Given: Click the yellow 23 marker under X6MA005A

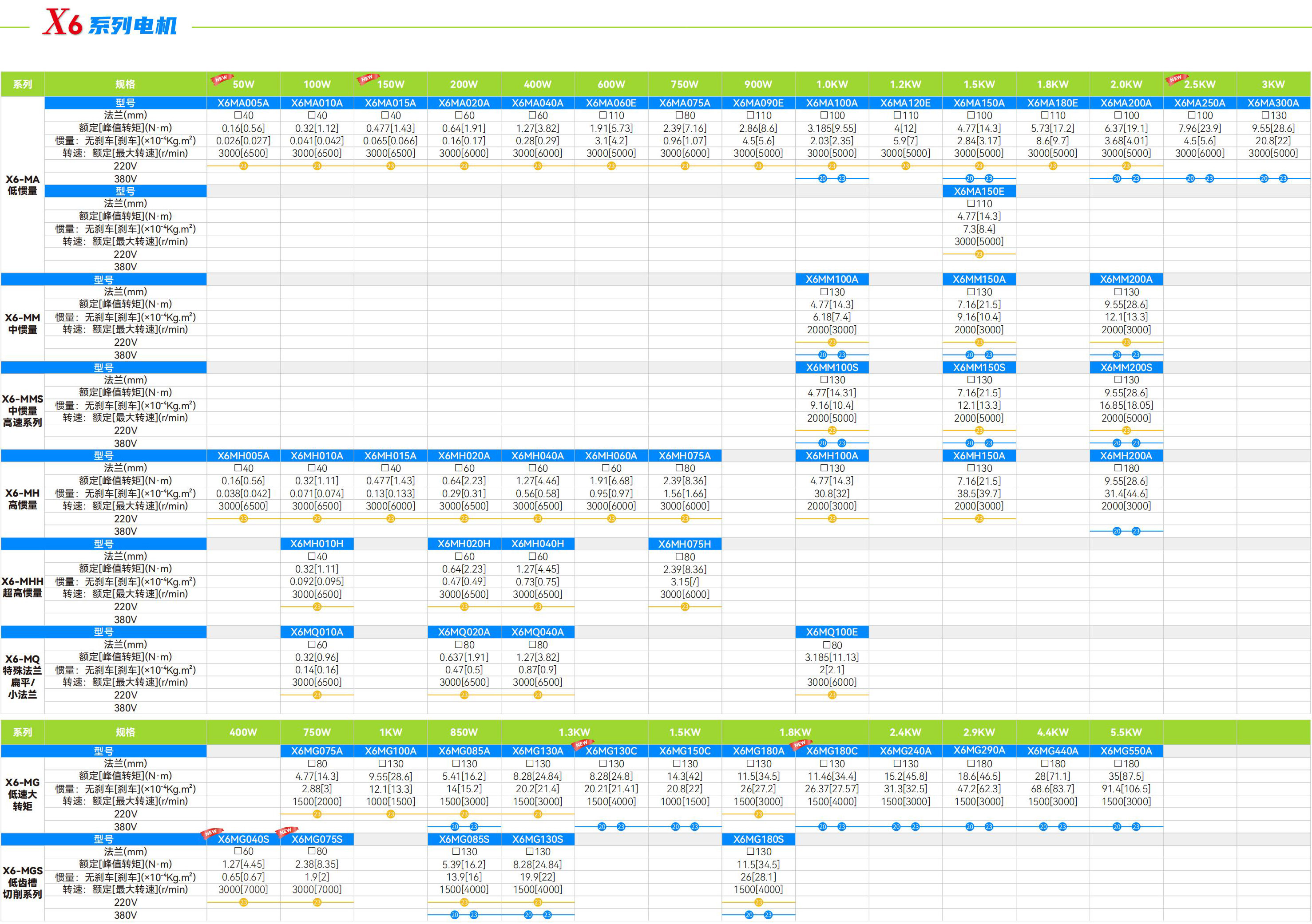Looking at the screenshot, I should tap(243, 166).
